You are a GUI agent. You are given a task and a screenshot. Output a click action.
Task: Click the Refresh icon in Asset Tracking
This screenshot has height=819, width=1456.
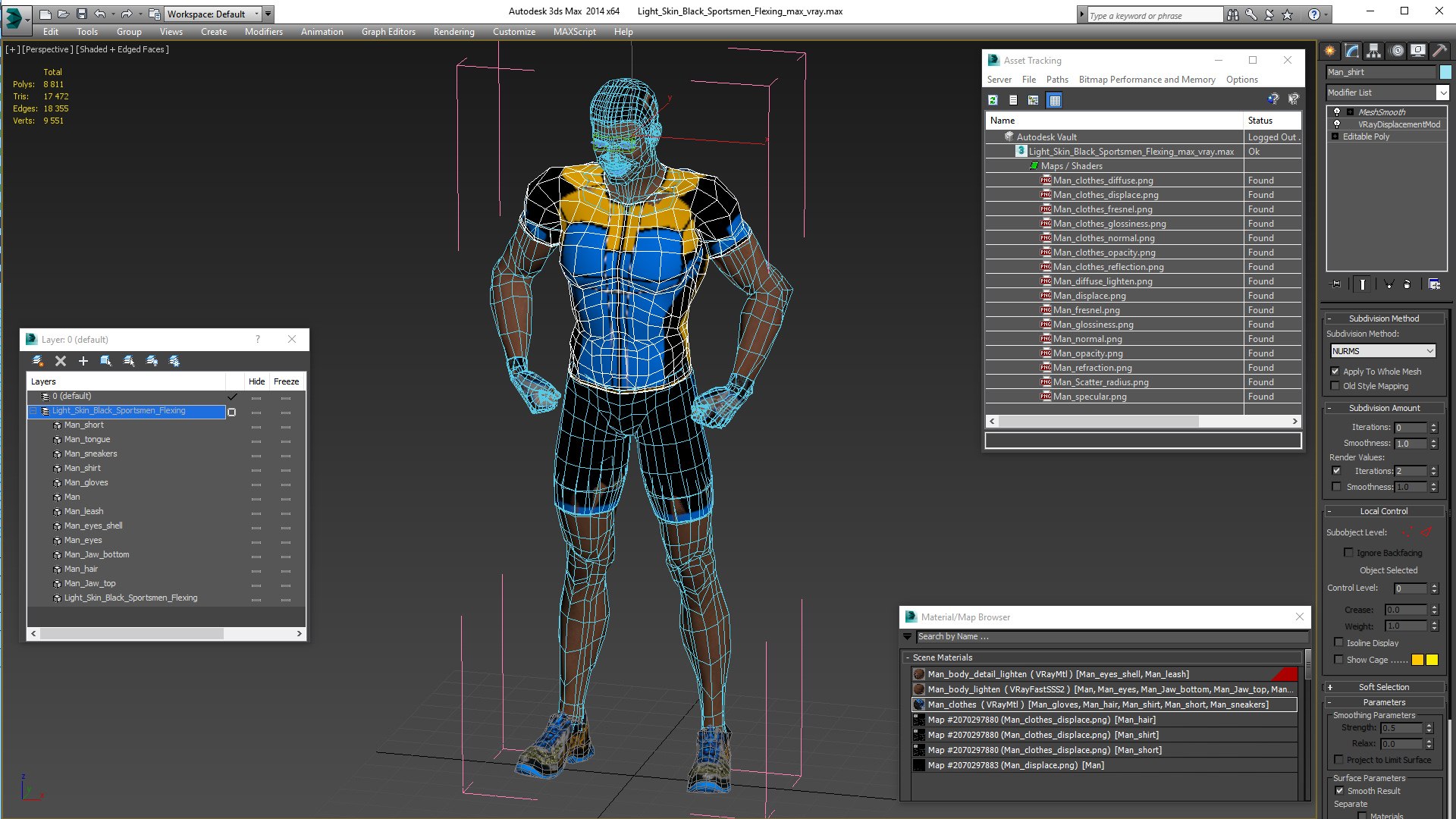point(993,100)
